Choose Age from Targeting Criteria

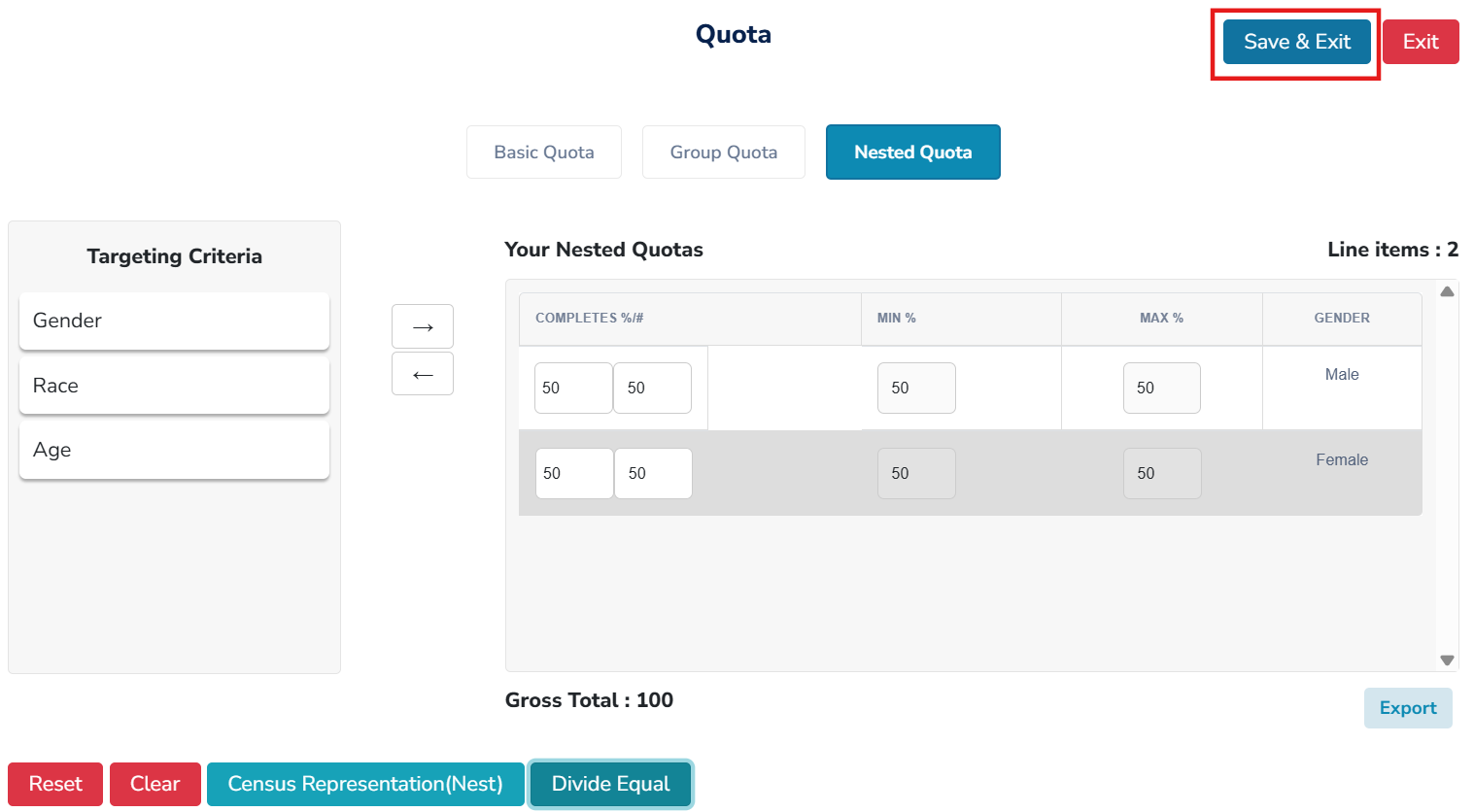click(x=174, y=450)
